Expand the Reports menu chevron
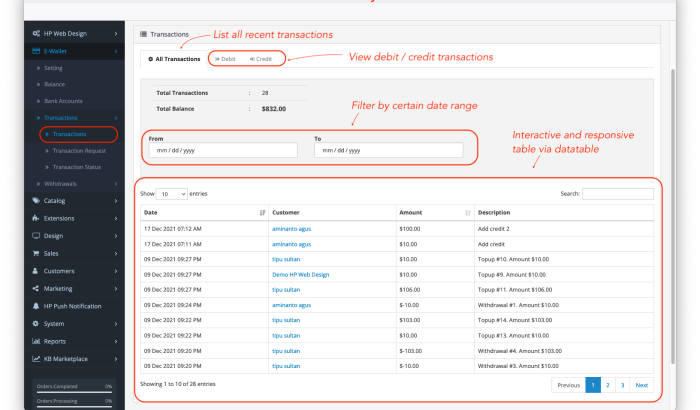This screenshot has height=410, width=700. coord(116,341)
